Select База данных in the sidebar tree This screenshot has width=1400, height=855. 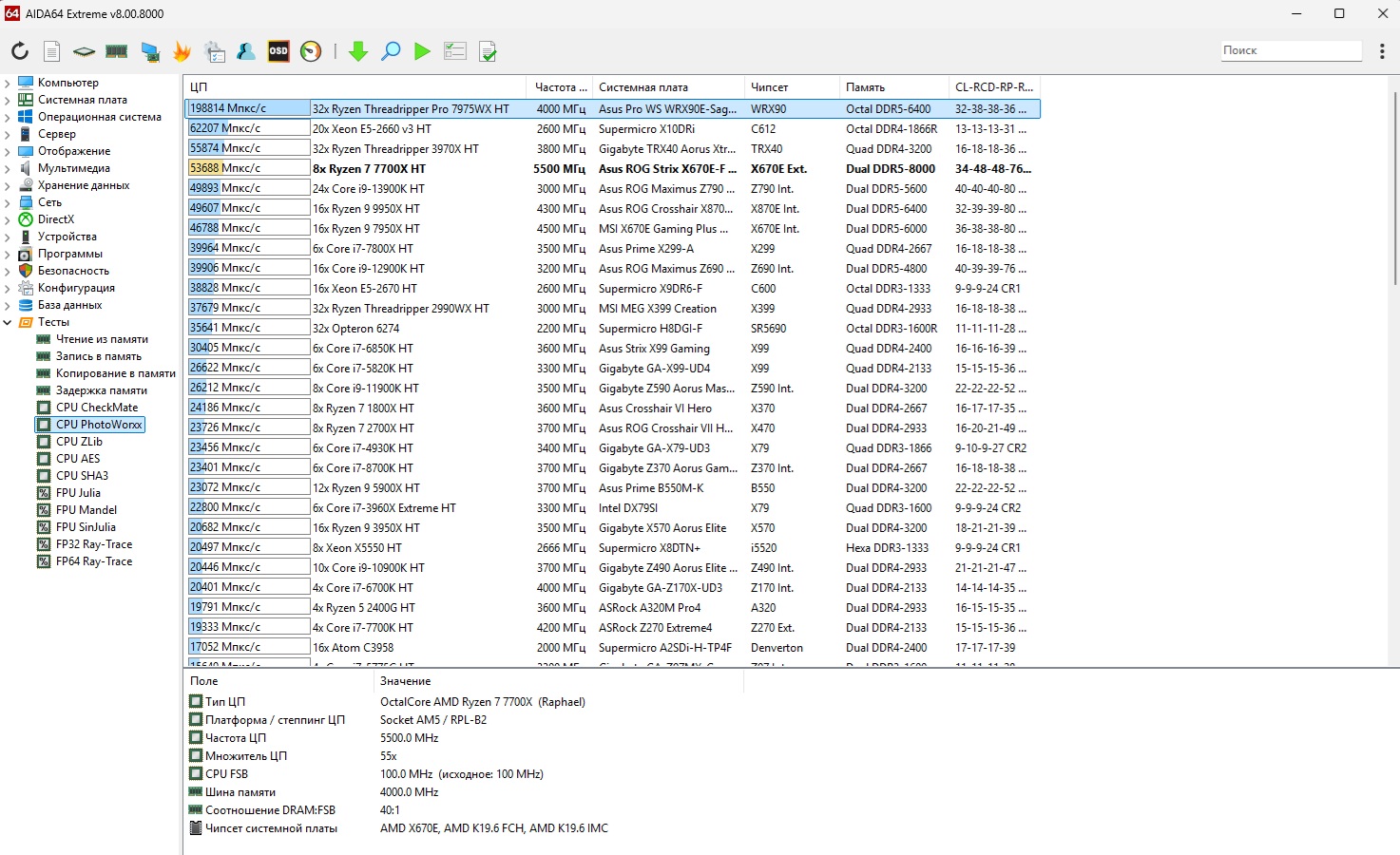point(69,305)
